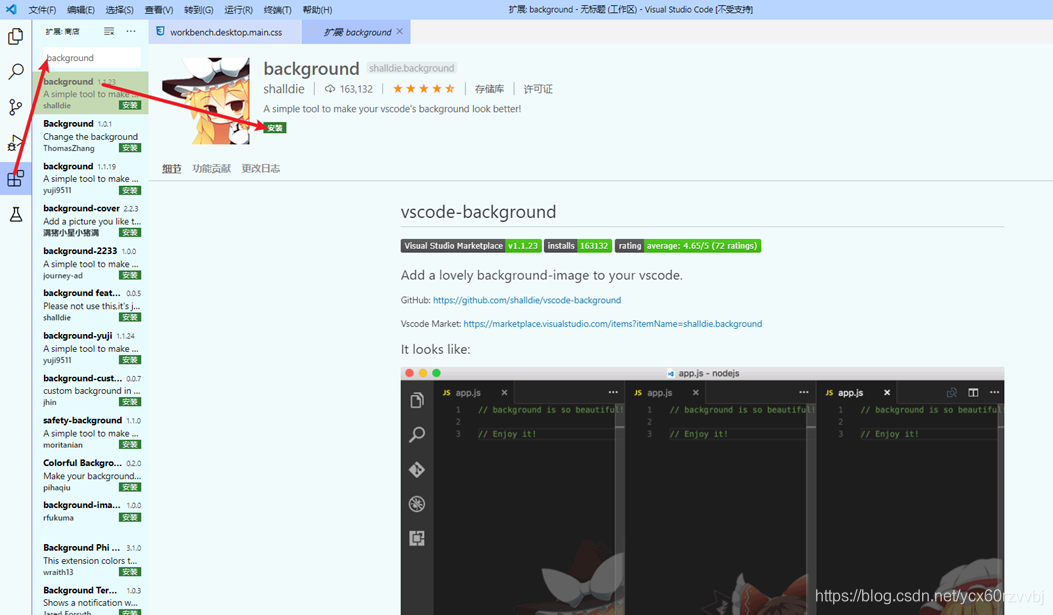Image resolution: width=1053 pixels, height=615 pixels.
Task: Open the 存储库 repository link
Action: (490, 89)
